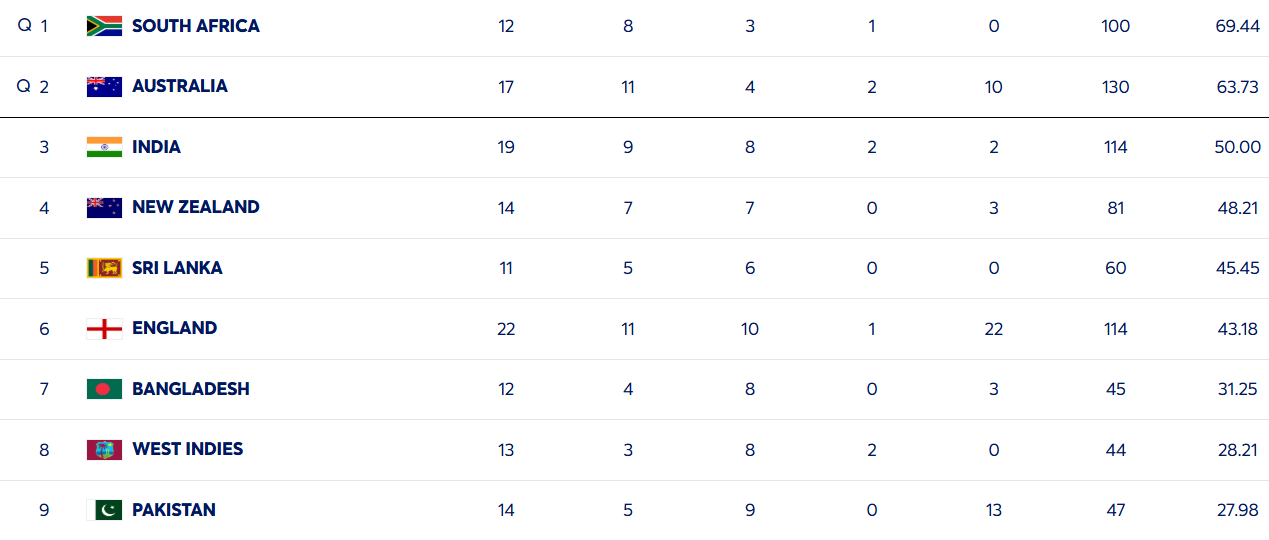Click the New Zealand flag icon

(104, 208)
